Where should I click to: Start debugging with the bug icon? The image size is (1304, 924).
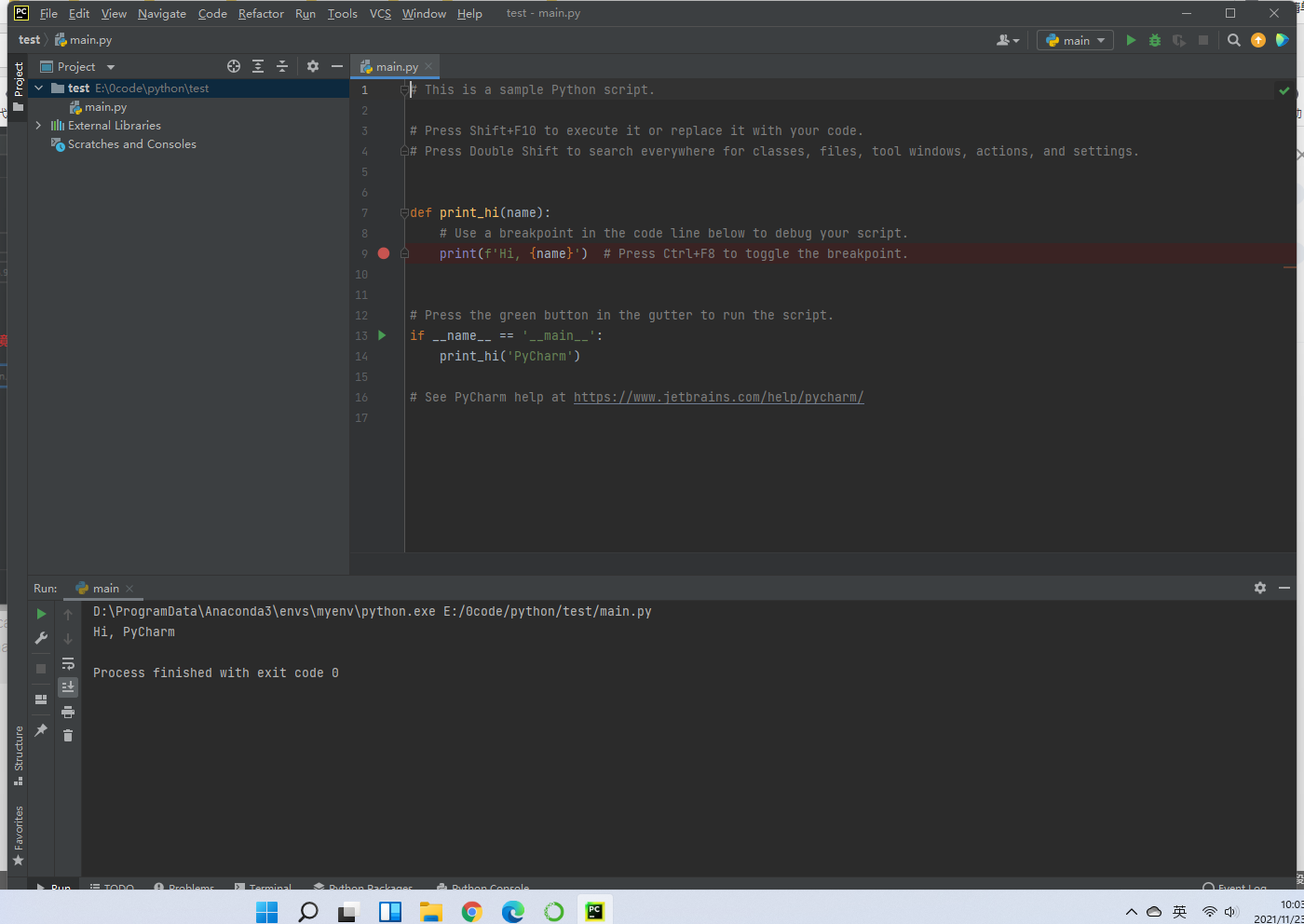pyautogui.click(x=1155, y=40)
